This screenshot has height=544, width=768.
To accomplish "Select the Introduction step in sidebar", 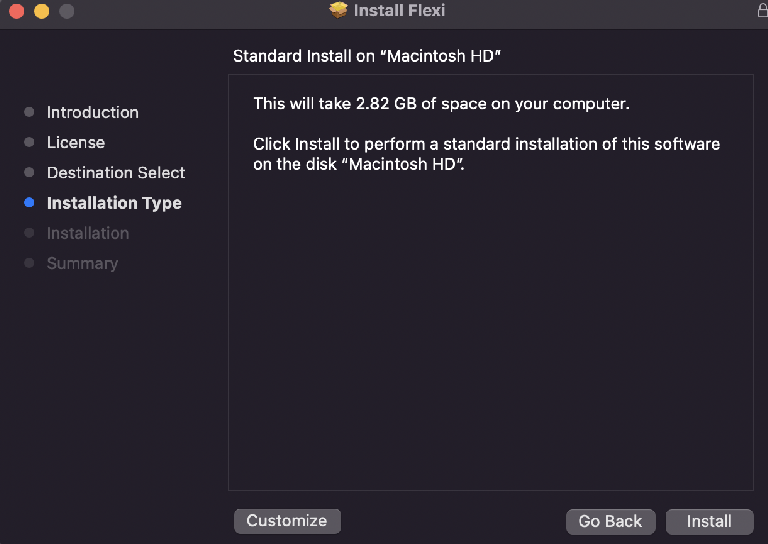I will coord(92,112).
